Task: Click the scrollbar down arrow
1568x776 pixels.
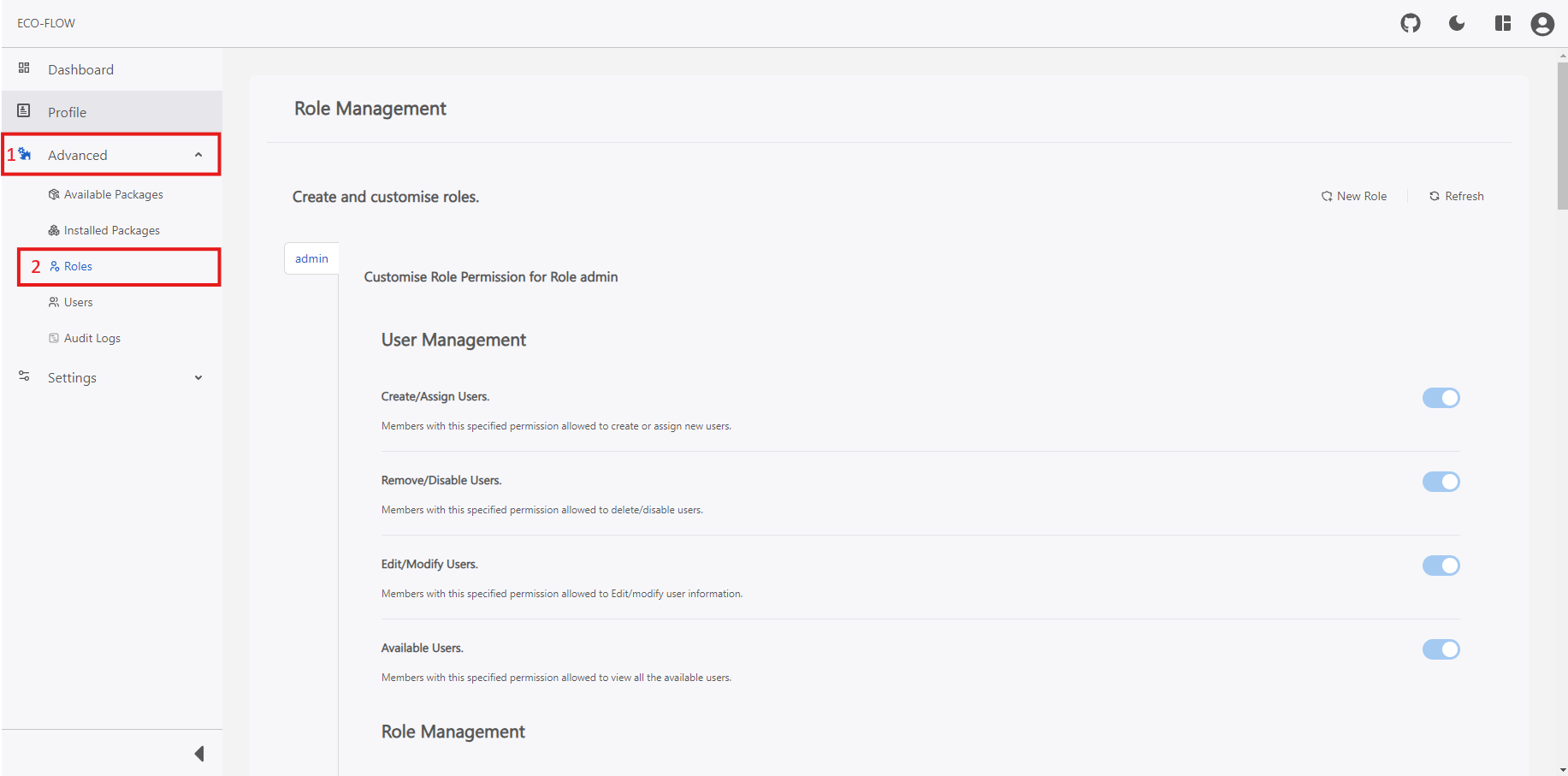Action: pyautogui.click(x=1563, y=770)
